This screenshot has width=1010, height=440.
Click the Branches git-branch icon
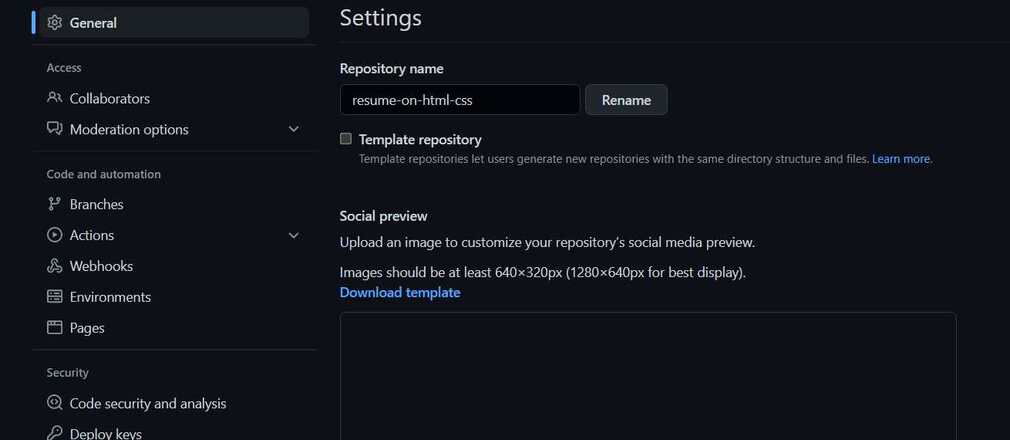pos(55,204)
